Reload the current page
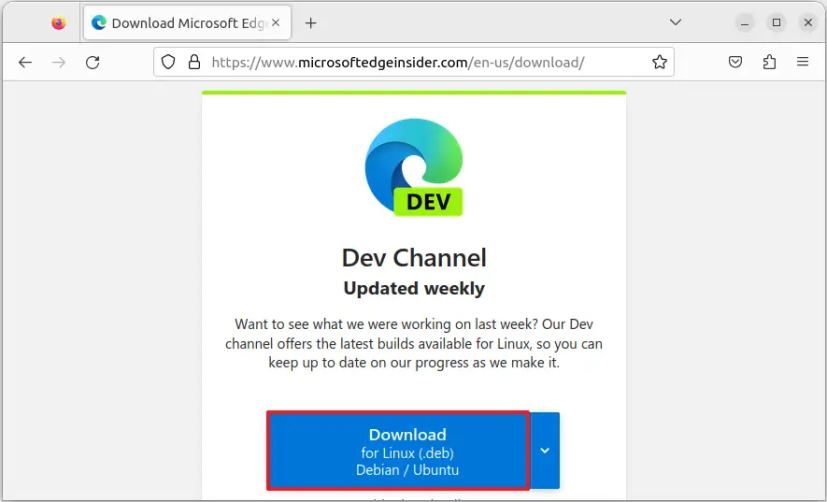This screenshot has height=502, width=827. [x=92, y=62]
